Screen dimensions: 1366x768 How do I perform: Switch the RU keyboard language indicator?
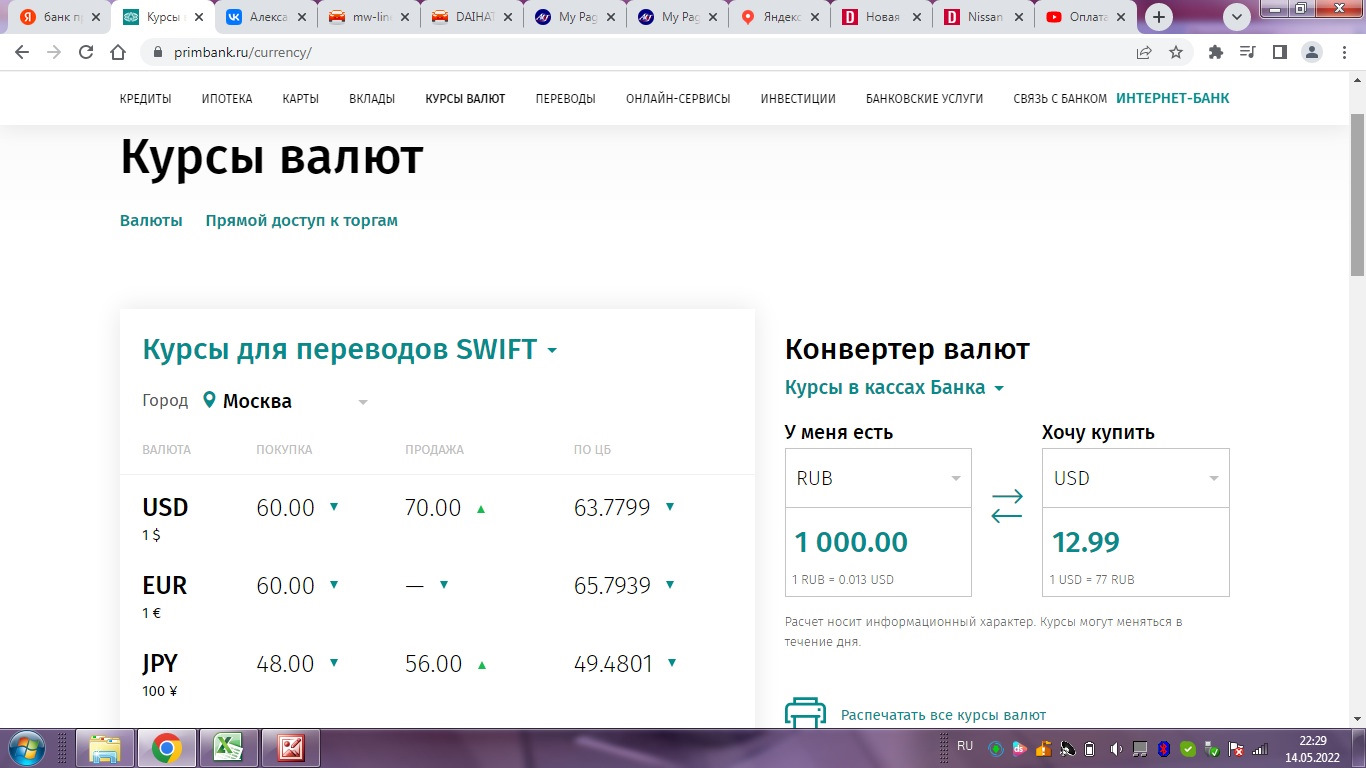pos(965,746)
